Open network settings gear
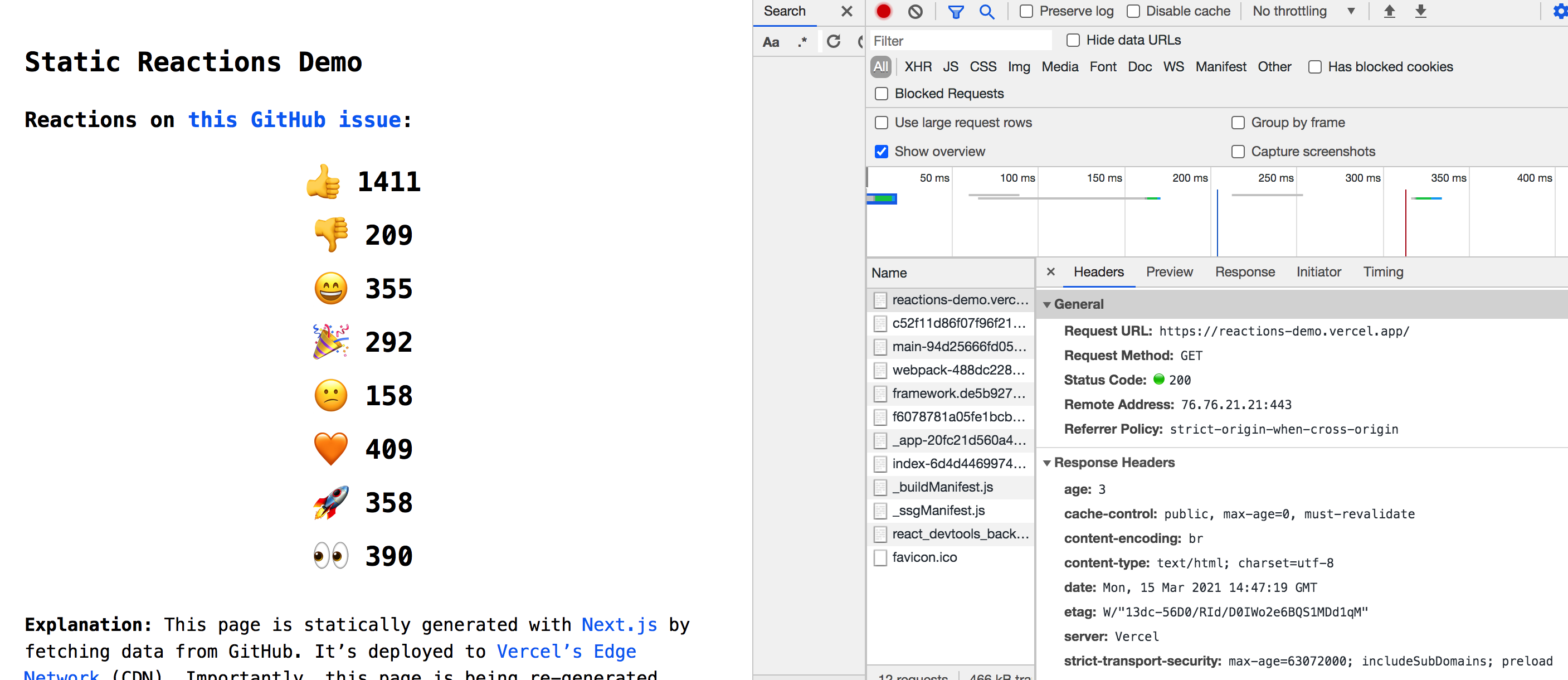1568x680 pixels. click(1560, 11)
